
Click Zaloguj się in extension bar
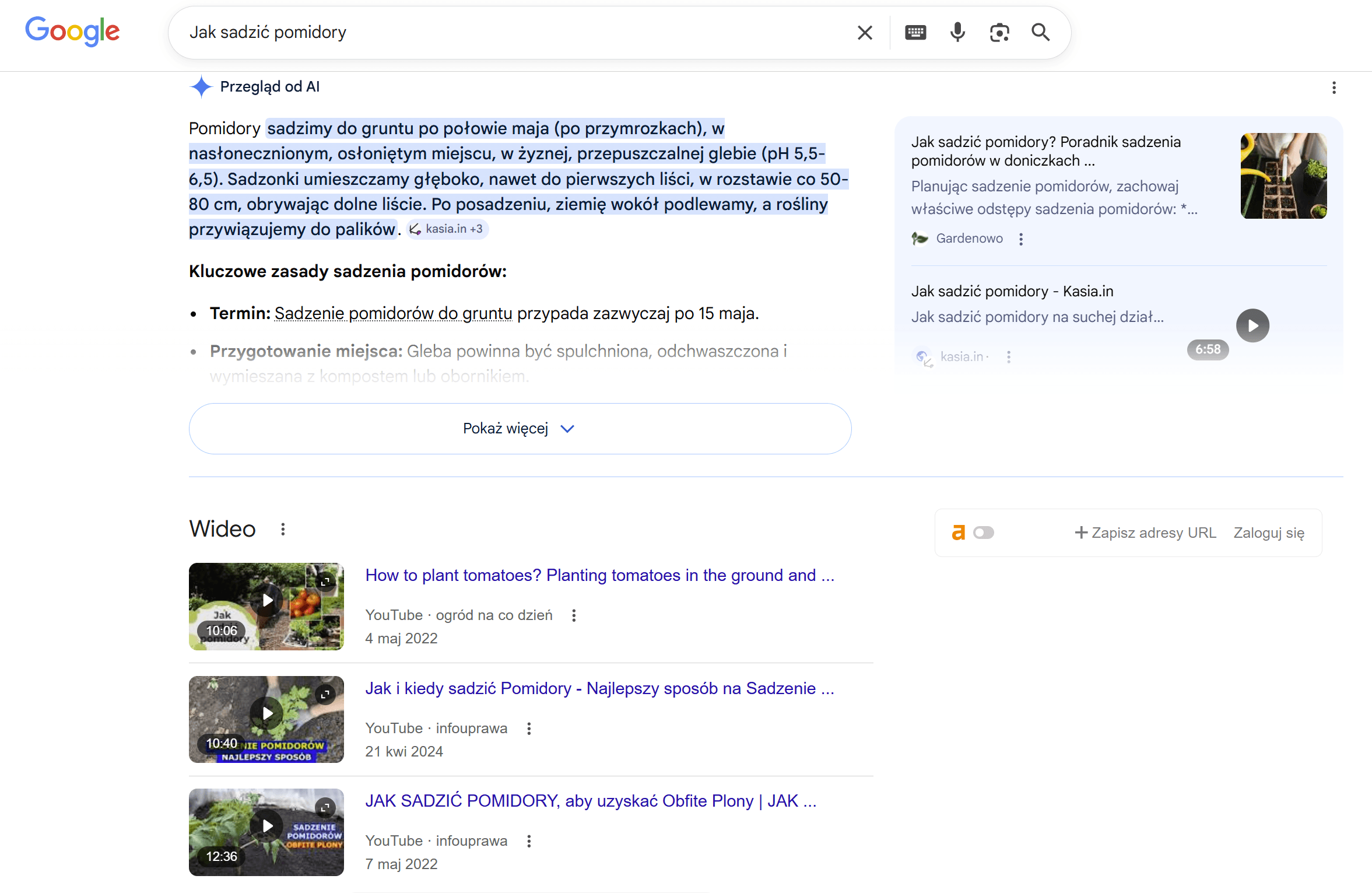1269,533
